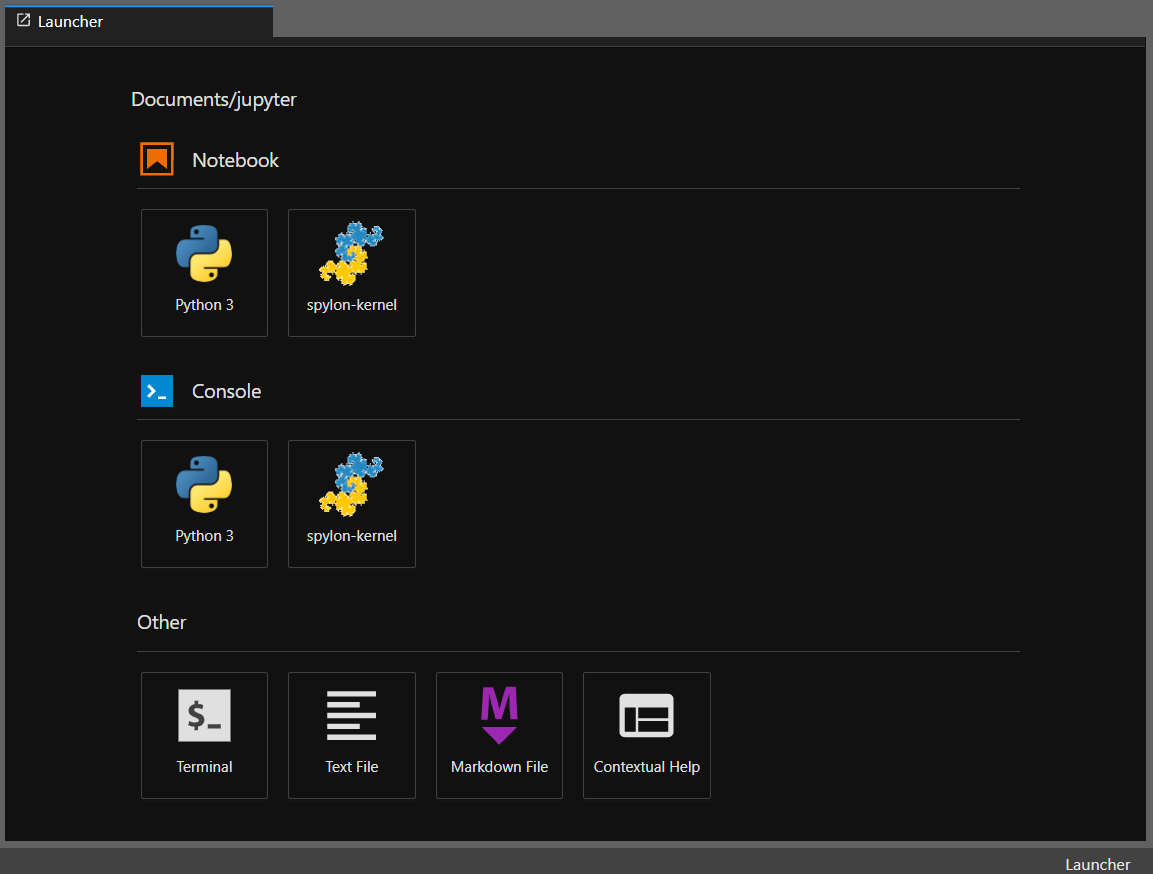The height and width of the screenshot is (874, 1153).
Task: Click the Notebook section heading text
Action: [x=235, y=160]
